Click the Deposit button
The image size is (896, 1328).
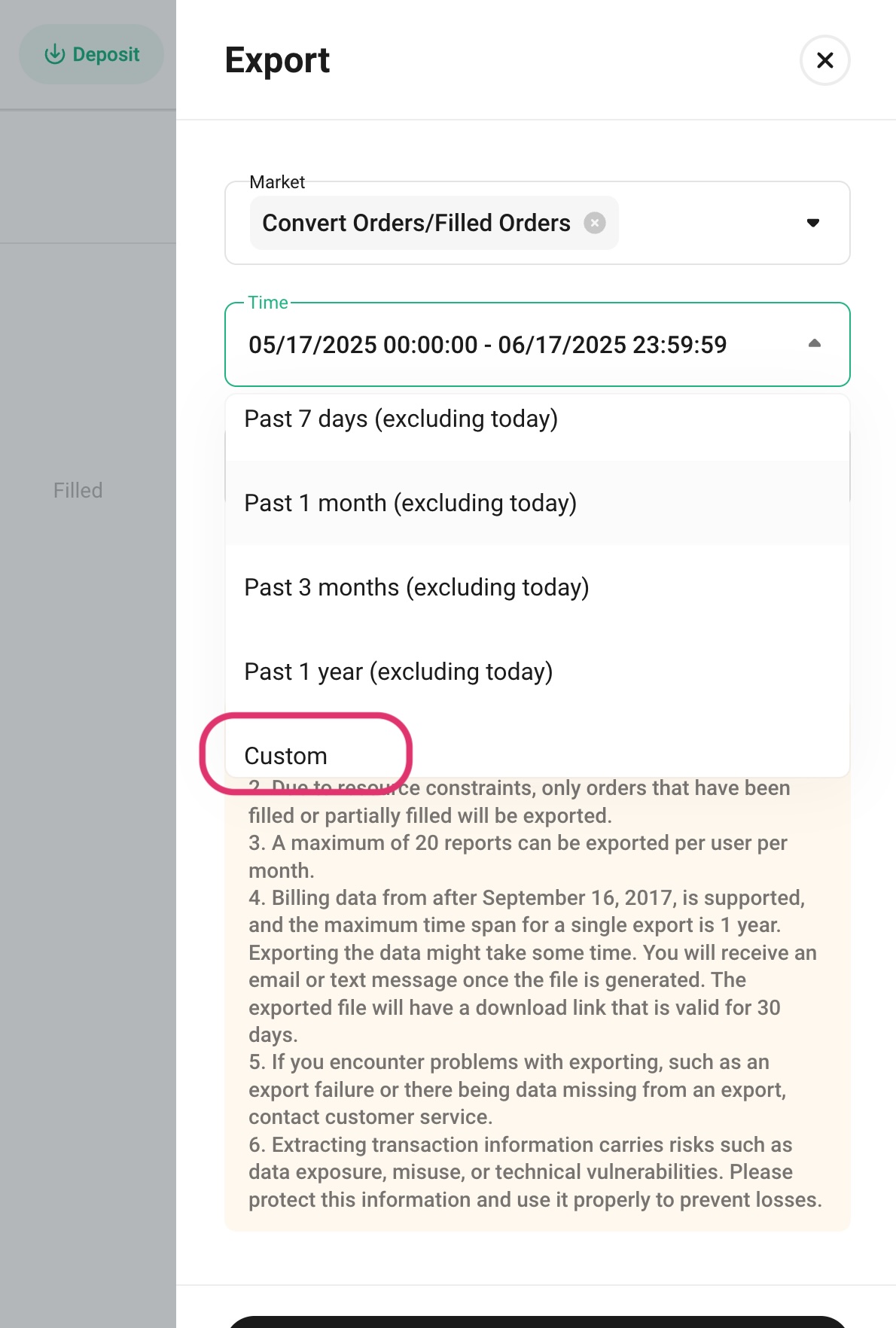pos(91,53)
